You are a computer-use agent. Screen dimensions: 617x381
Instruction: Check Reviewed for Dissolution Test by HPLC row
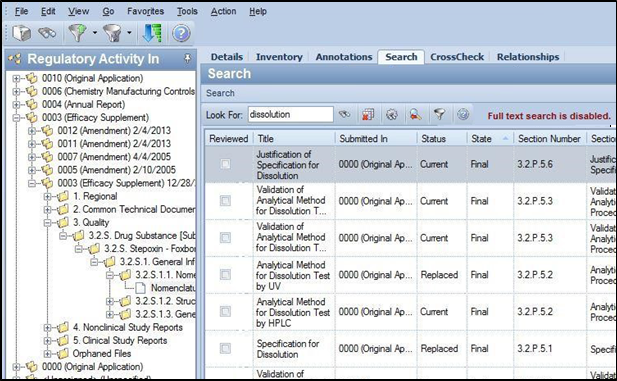[225, 312]
